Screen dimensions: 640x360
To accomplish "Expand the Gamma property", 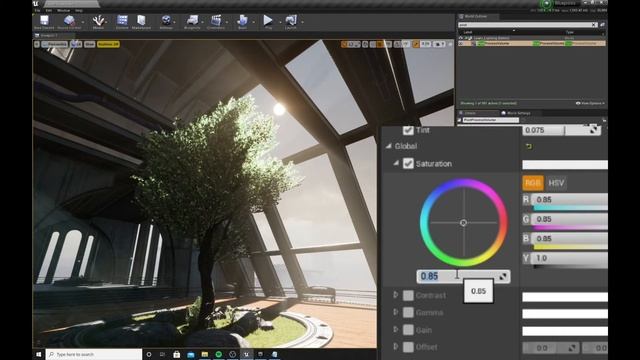I will (x=396, y=312).
